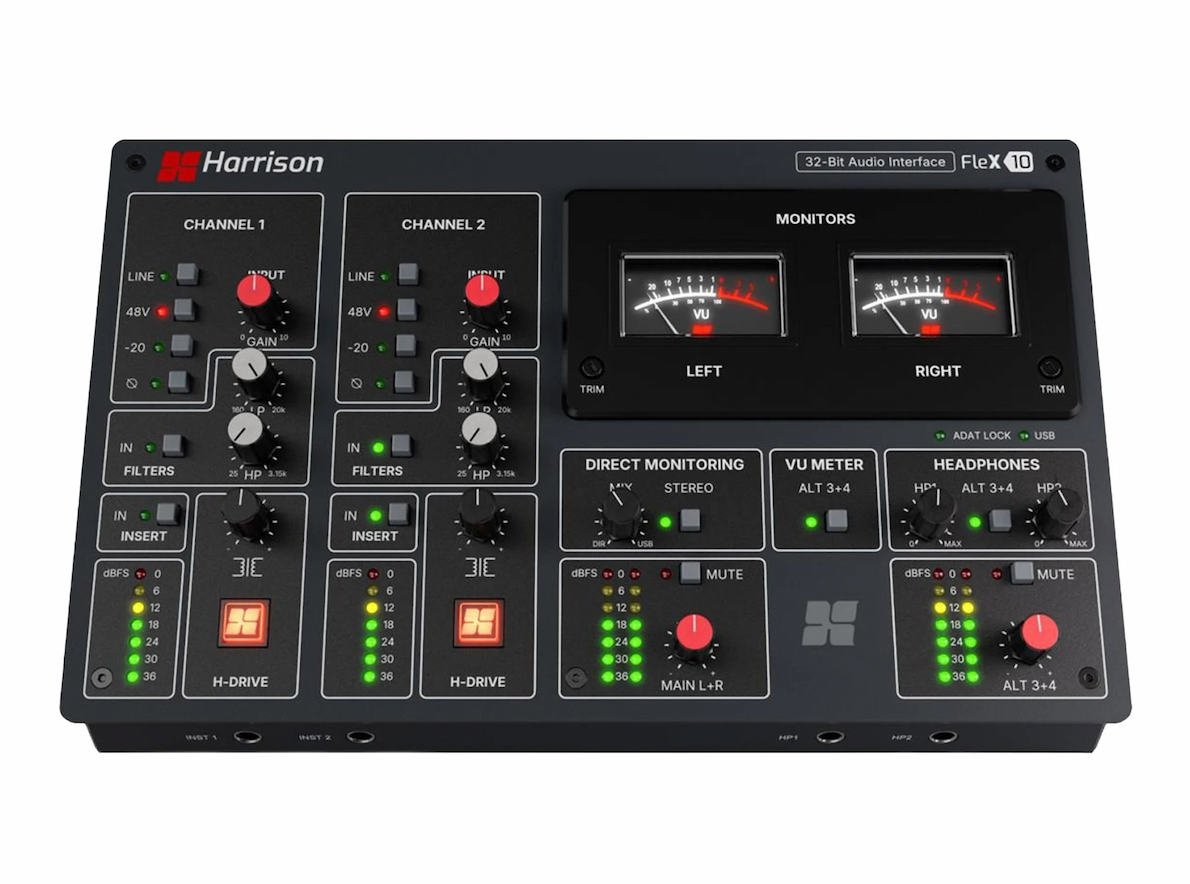Toggle Channel 2 FILTERS IN switch

pyautogui.click(x=401, y=445)
